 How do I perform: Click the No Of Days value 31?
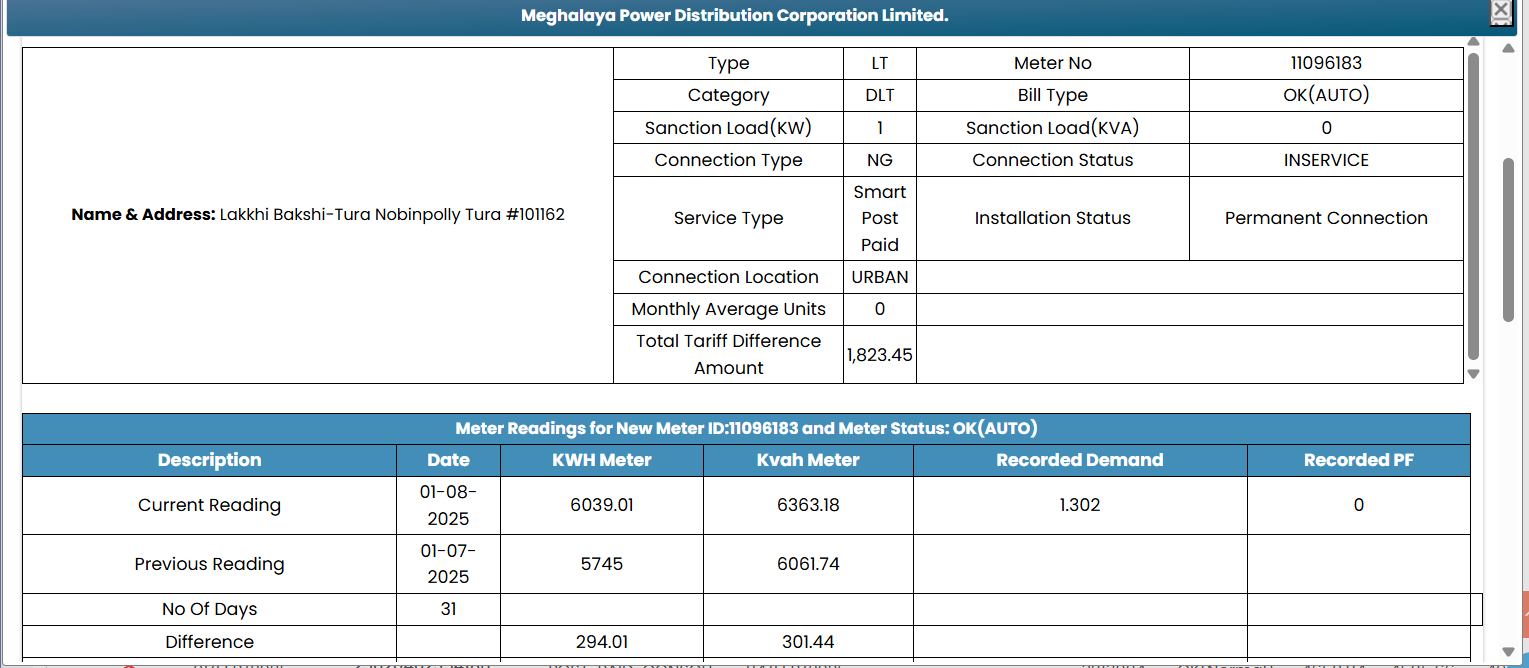coord(448,609)
